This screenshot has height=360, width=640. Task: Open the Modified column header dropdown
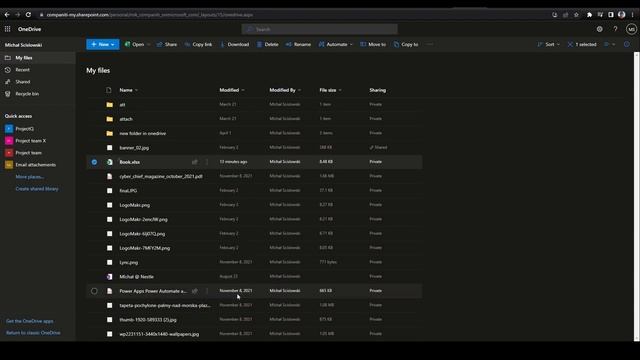tap(232, 90)
